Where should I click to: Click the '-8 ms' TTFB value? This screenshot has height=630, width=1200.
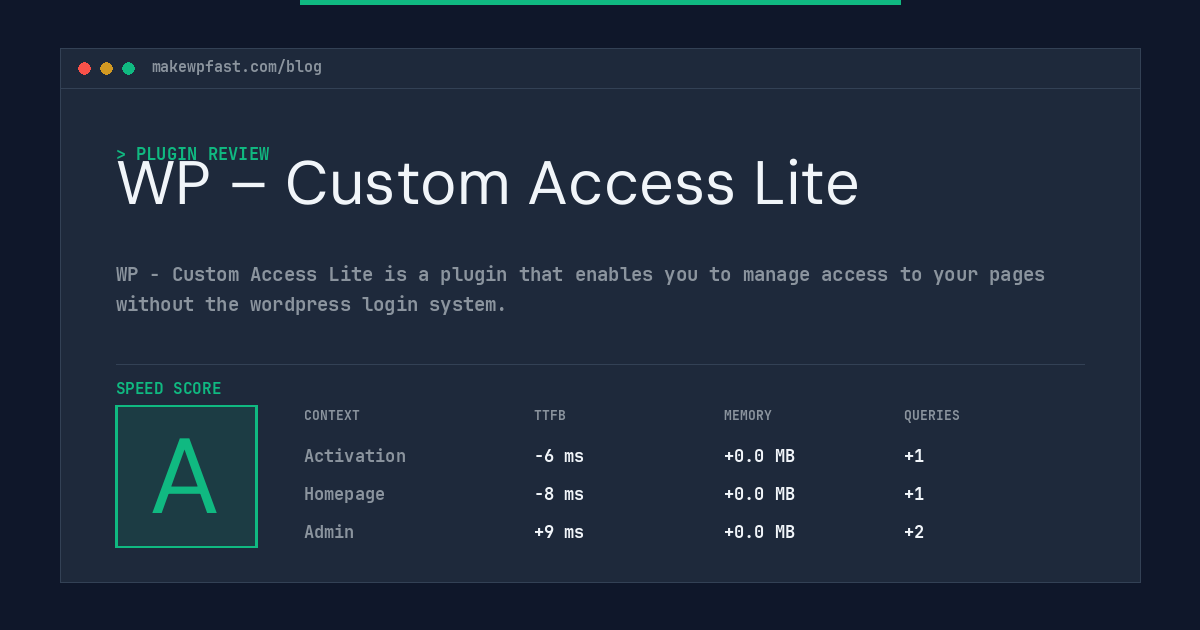click(559, 494)
